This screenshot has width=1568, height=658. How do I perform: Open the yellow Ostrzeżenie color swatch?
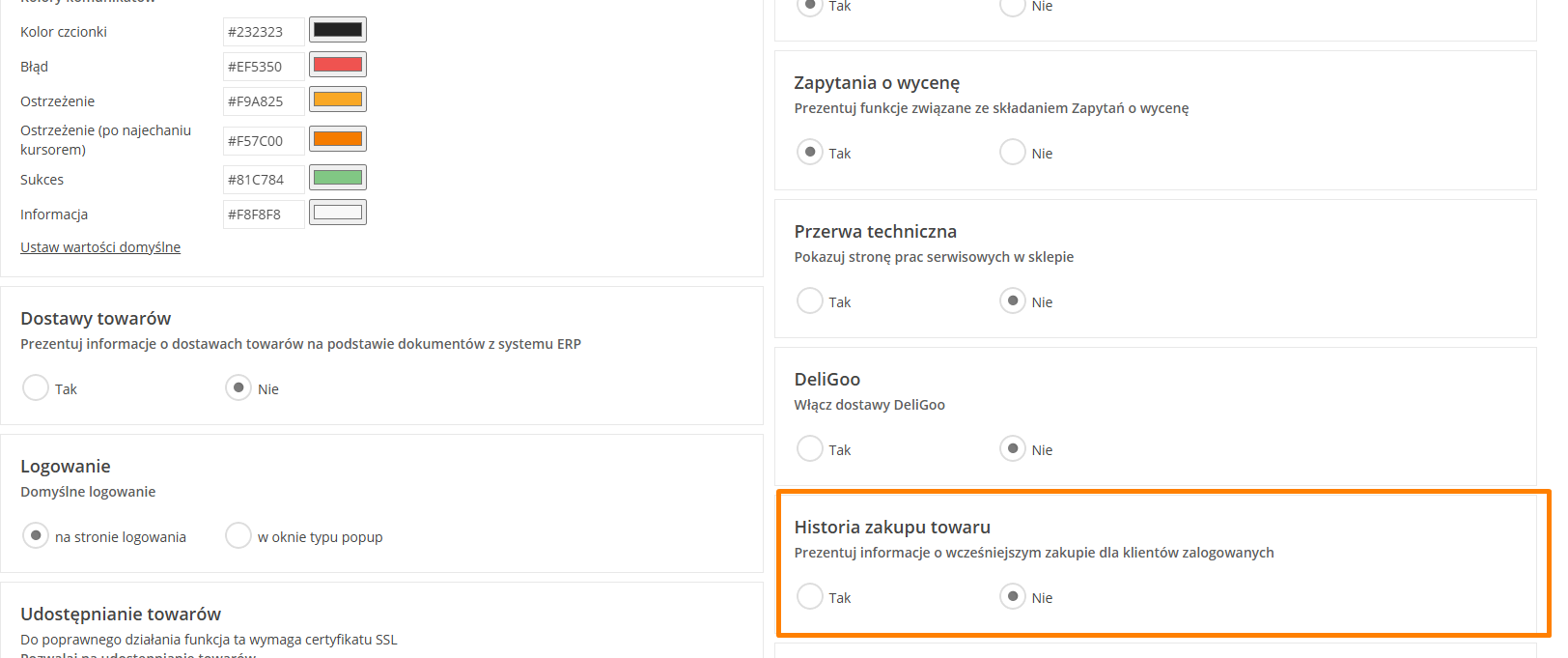[338, 100]
